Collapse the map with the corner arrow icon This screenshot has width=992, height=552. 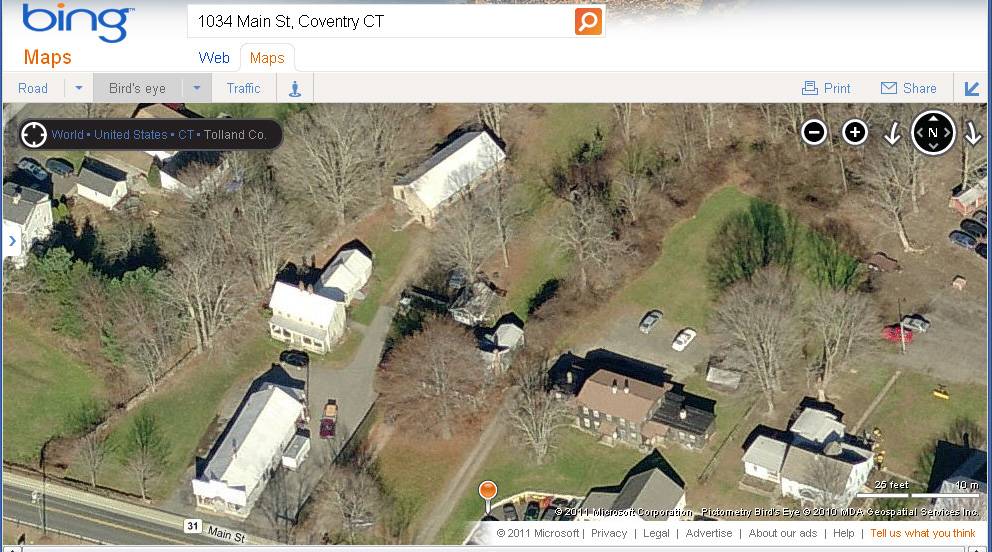[972, 89]
